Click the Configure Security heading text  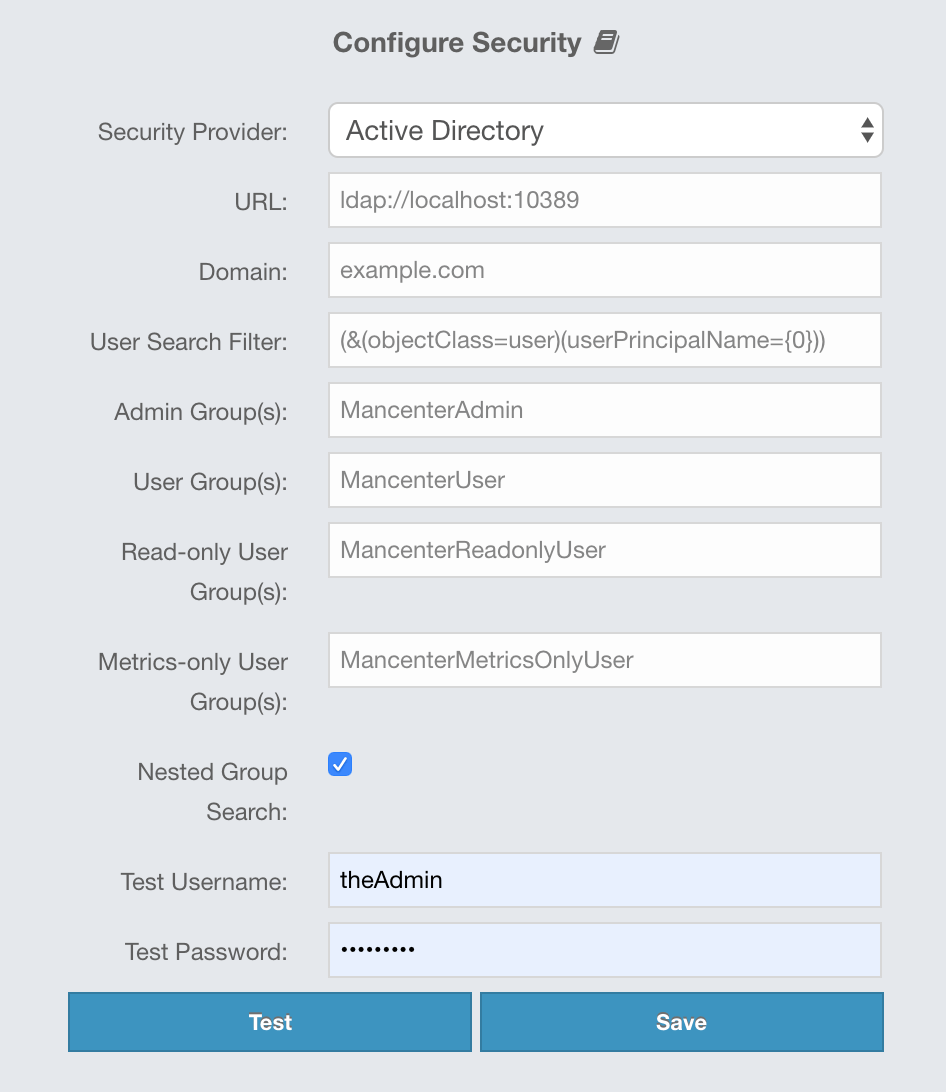(456, 43)
